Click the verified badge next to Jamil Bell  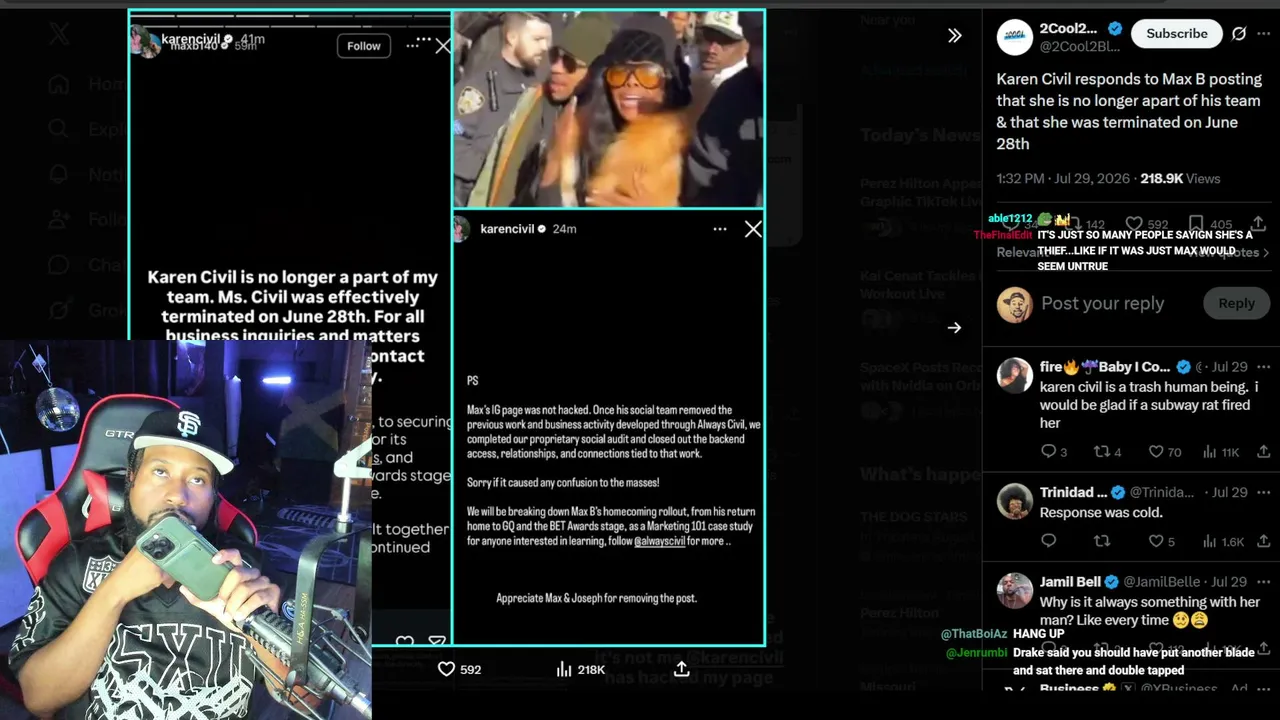point(1112,582)
